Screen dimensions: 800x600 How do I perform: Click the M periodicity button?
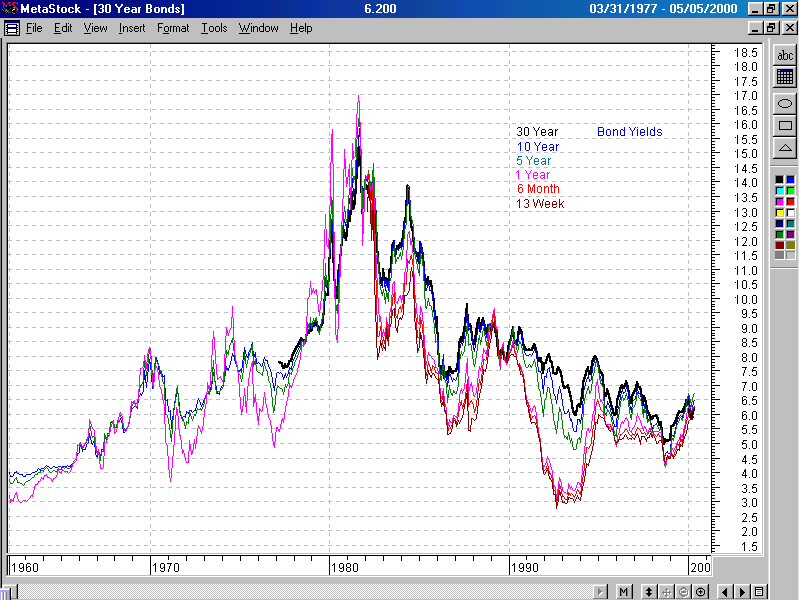(x=623, y=592)
